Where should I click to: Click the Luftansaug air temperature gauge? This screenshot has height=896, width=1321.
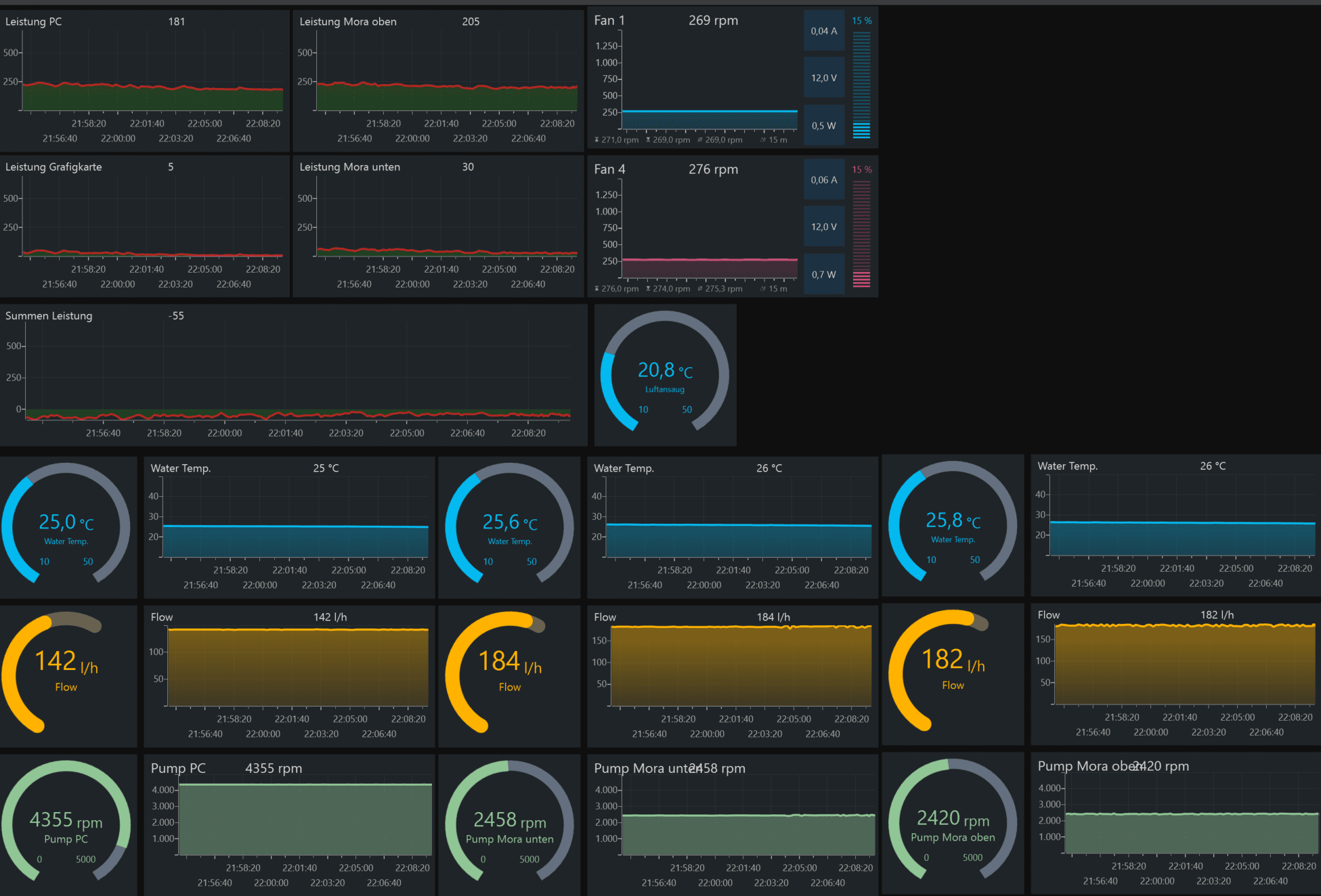point(665,374)
